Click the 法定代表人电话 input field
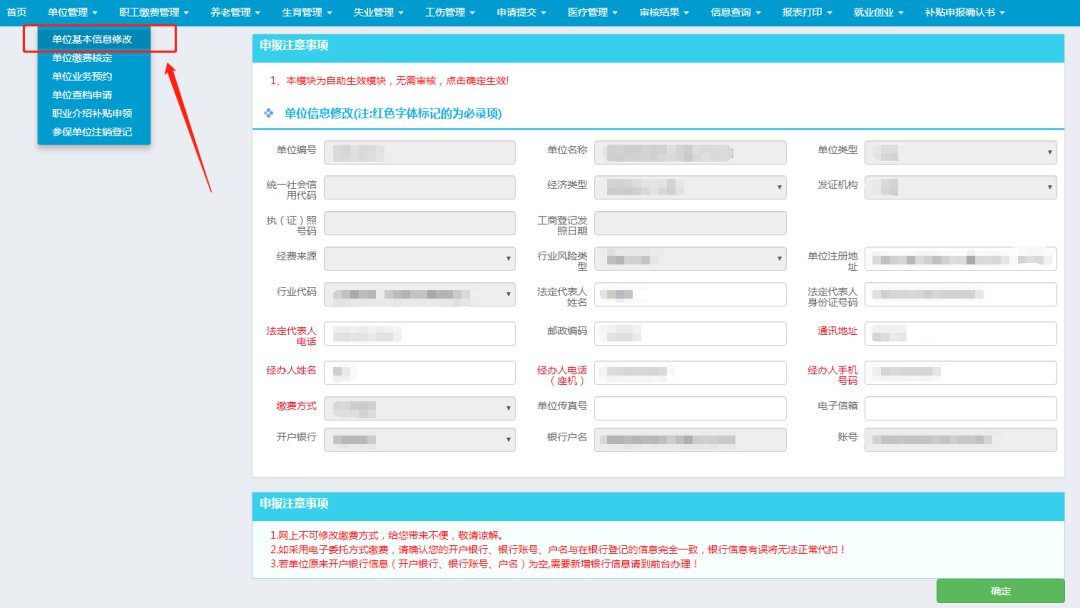The image size is (1080, 608). click(420, 334)
